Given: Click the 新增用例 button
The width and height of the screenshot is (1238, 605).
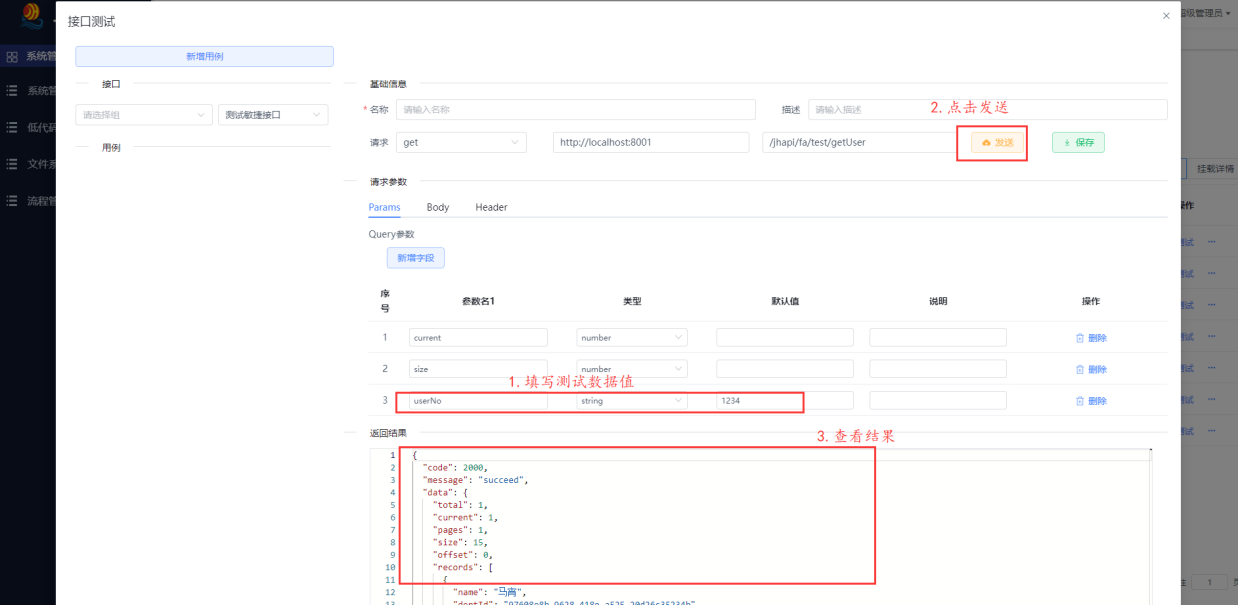Looking at the screenshot, I should pyautogui.click(x=205, y=57).
